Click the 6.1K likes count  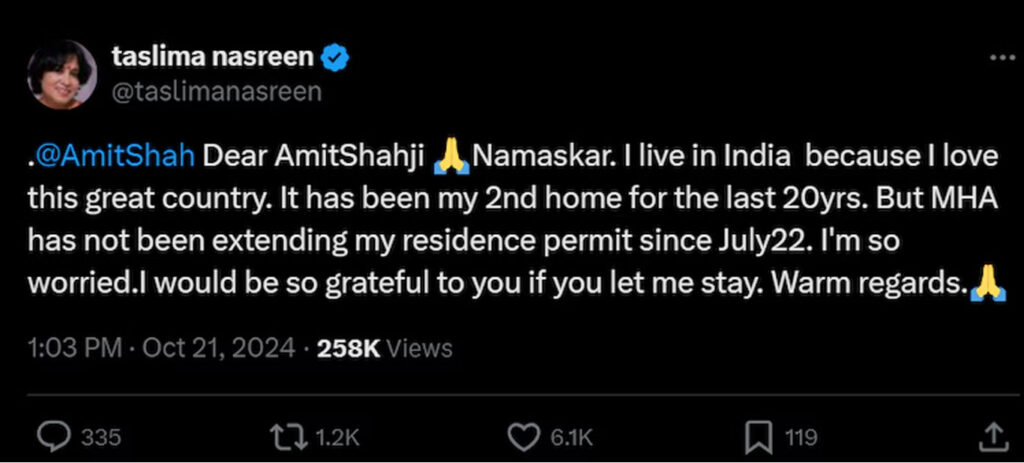tap(574, 437)
